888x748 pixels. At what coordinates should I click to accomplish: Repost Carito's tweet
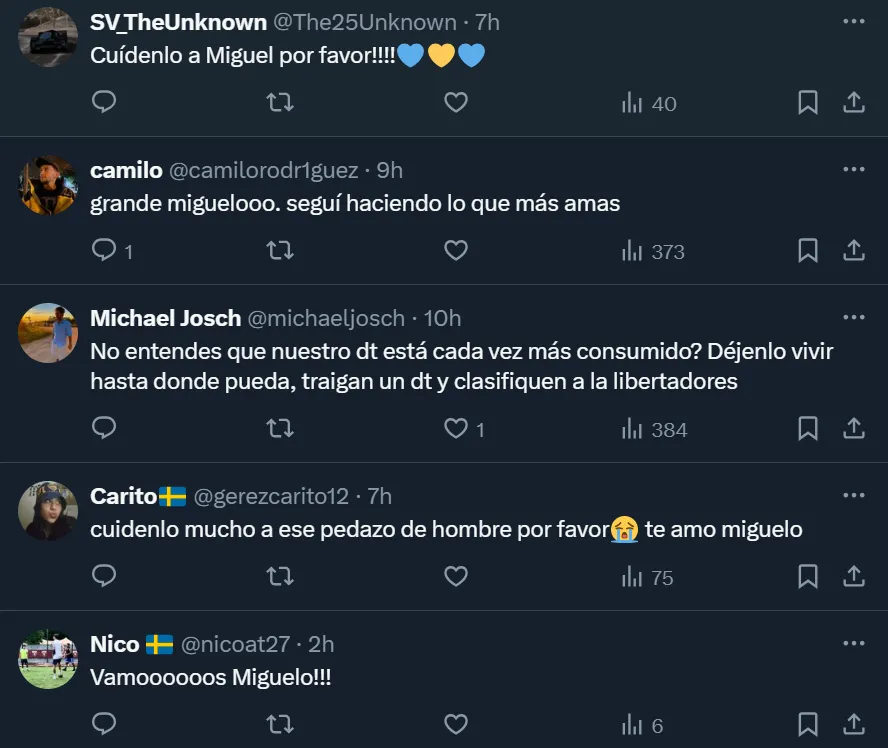[x=280, y=576]
